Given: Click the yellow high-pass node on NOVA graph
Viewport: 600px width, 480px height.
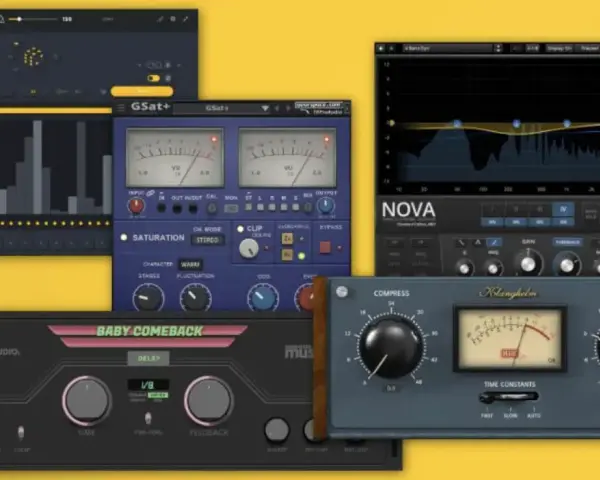Looking at the screenshot, I should click(x=391, y=123).
